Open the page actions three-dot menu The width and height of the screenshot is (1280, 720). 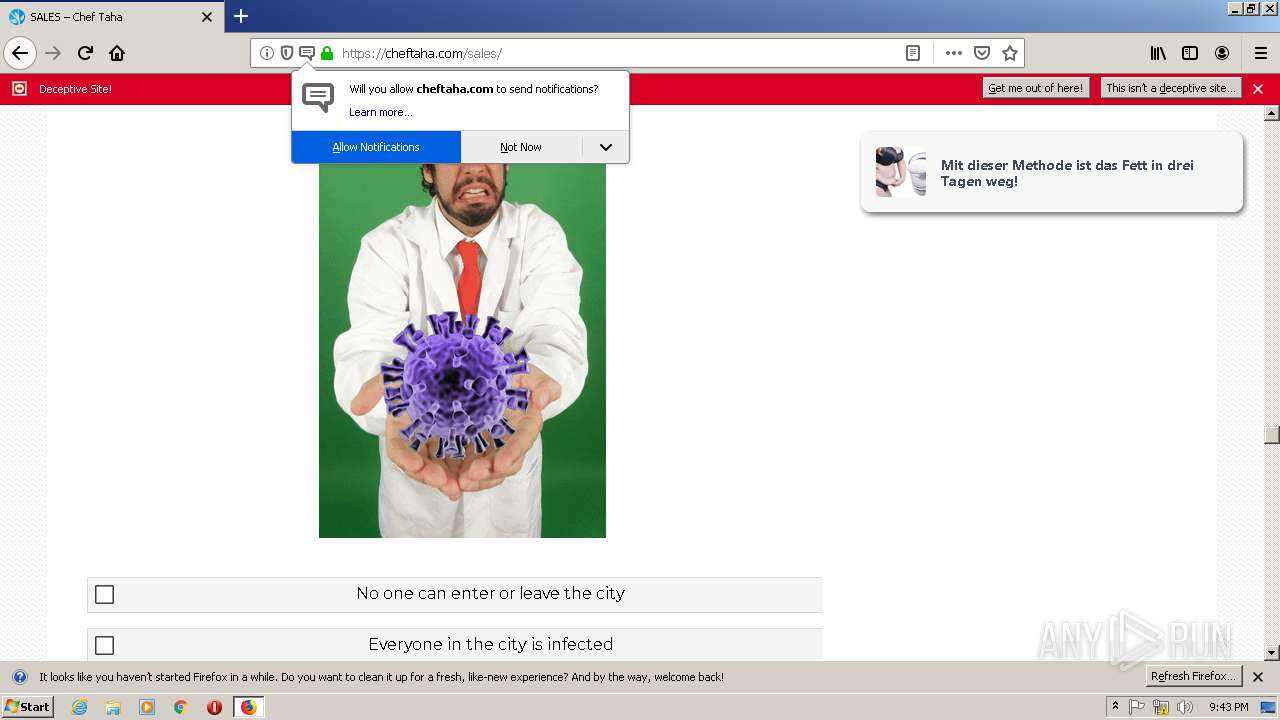point(954,53)
